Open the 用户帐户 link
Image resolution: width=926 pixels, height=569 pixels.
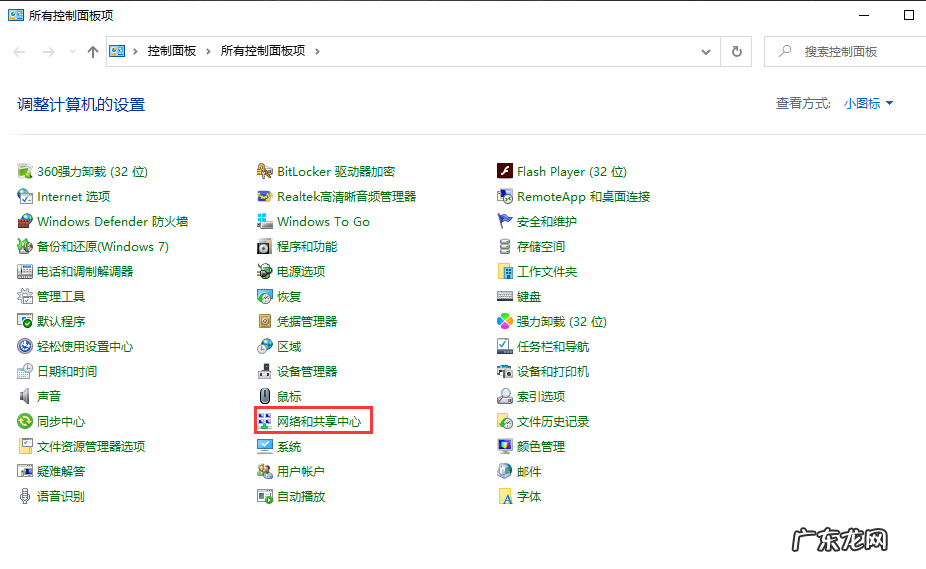(x=301, y=472)
